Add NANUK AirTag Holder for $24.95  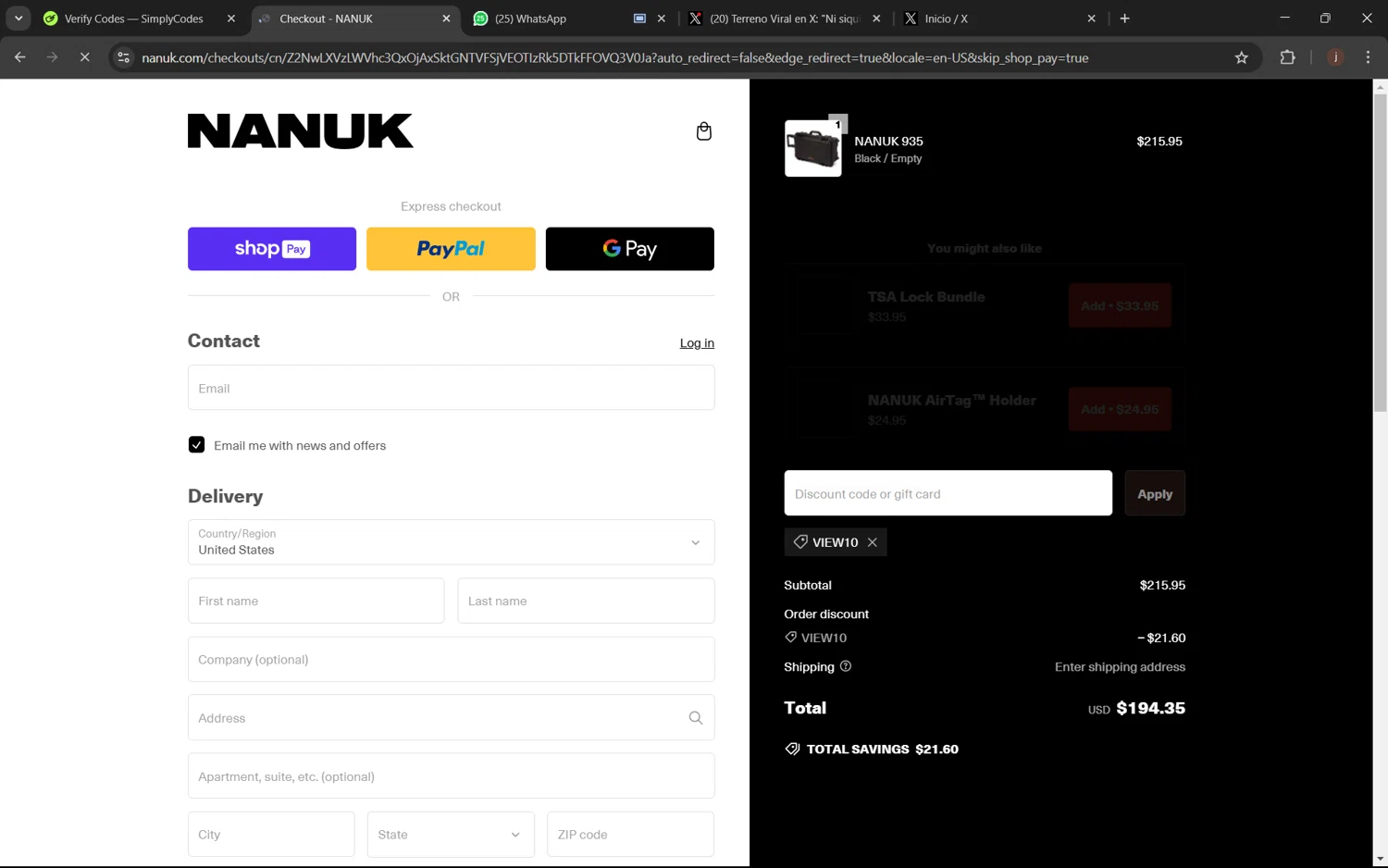(1120, 409)
